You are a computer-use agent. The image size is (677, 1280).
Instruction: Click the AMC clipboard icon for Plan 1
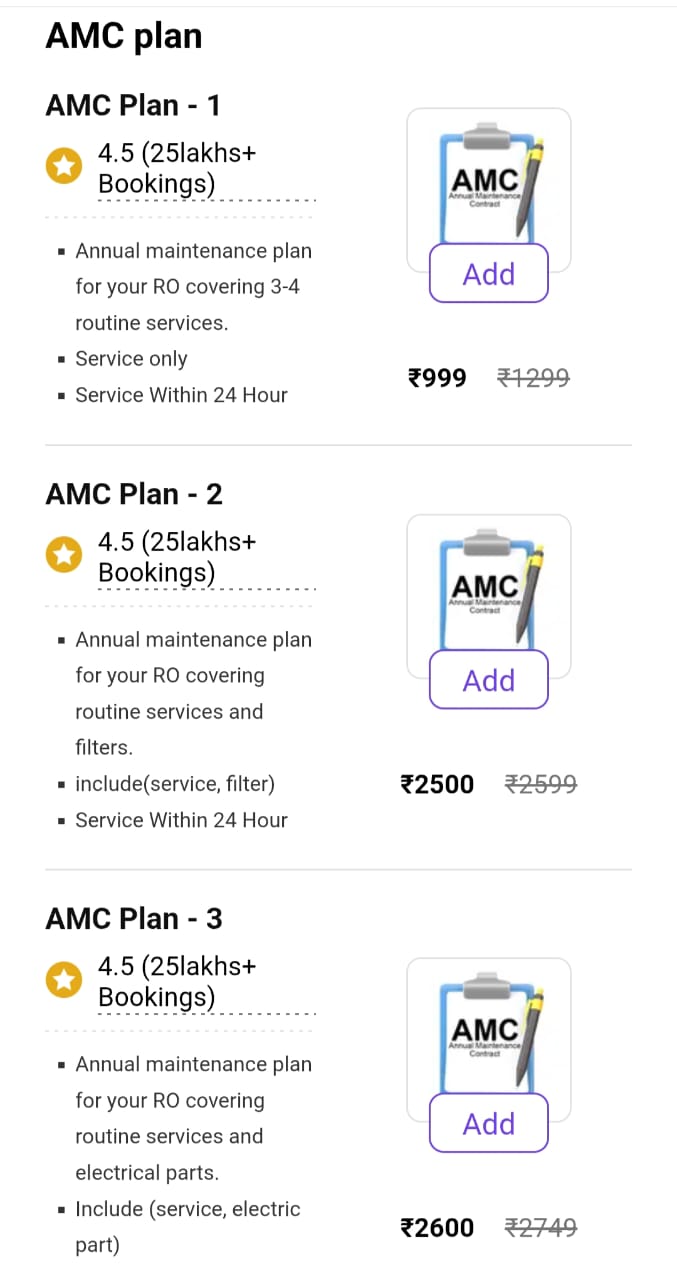488,182
